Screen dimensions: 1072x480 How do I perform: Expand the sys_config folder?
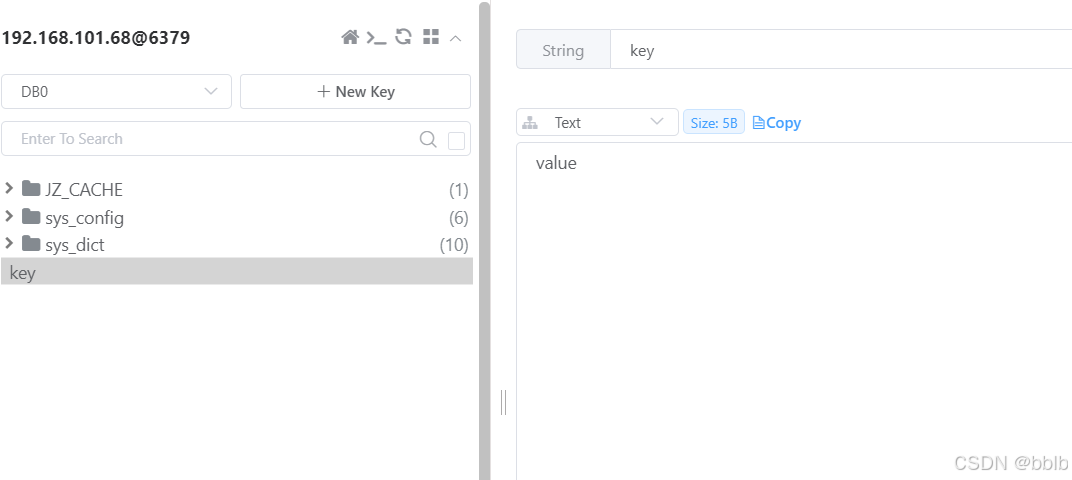[10, 216]
